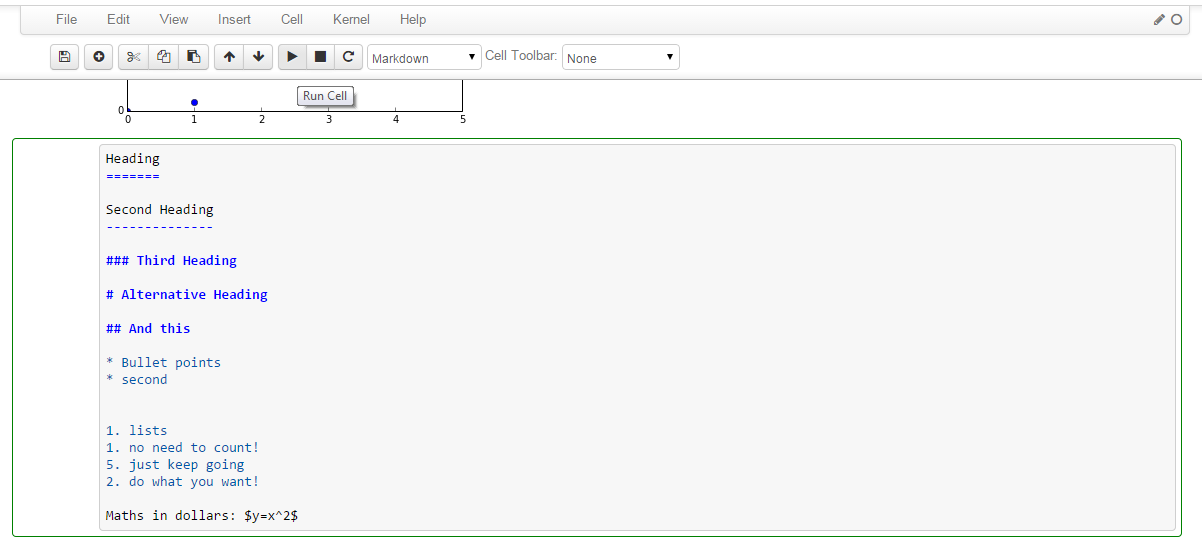
Task: Open the Kernel menu
Action: [351, 19]
